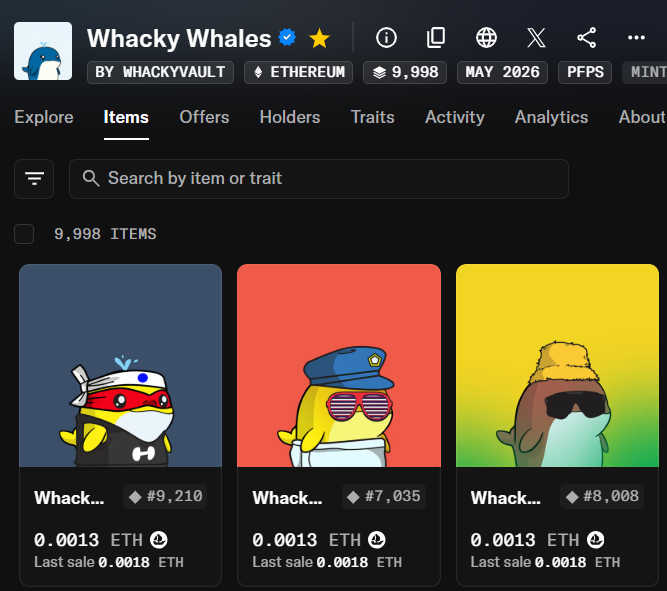Viewport: 667px width, 591px height.
Task: Go to the Holders tab
Action: click(290, 117)
